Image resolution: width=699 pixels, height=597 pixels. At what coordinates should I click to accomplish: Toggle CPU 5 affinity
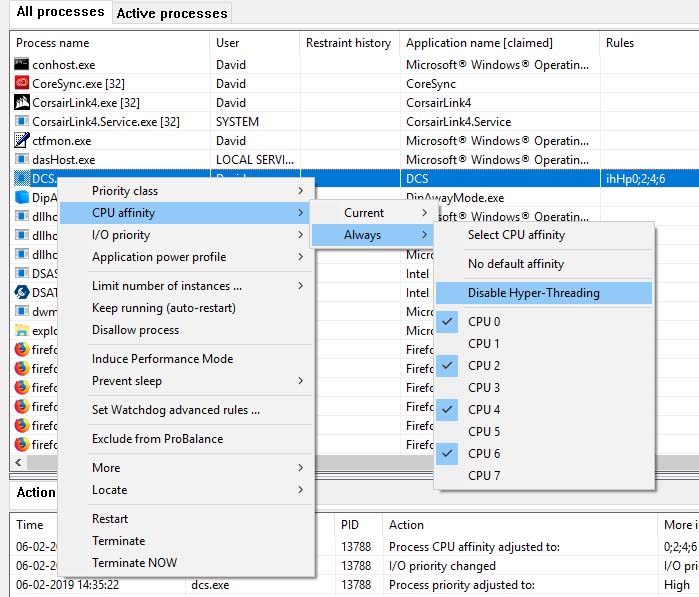coord(544,432)
